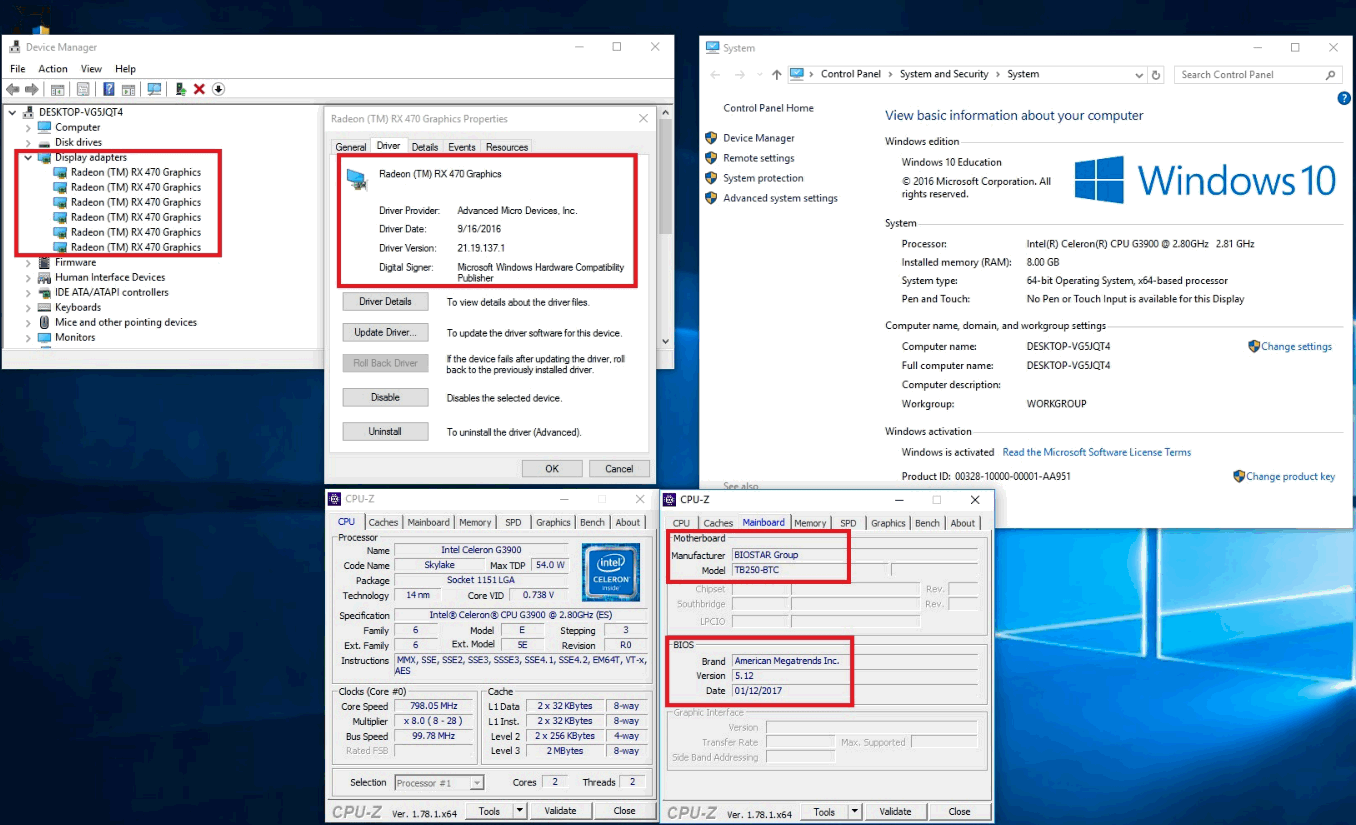Image resolution: width=1356 pixels, height=825 pixels.
Task: Click Back arrow in System window
Action: pos(714,75)
